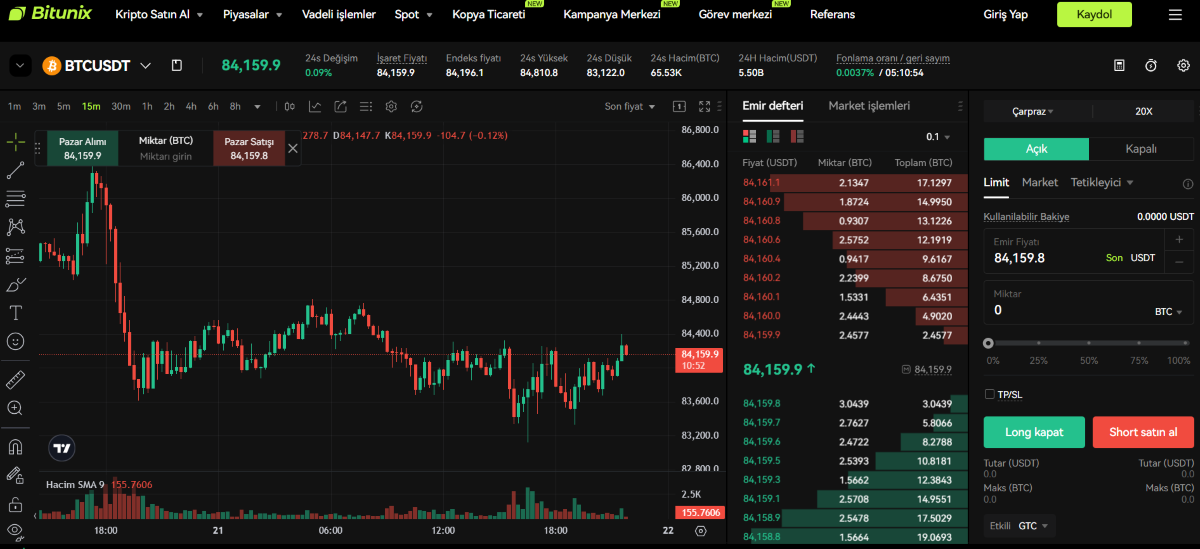
Task: Click the slider handle at 0%
Action: point(989,343)
